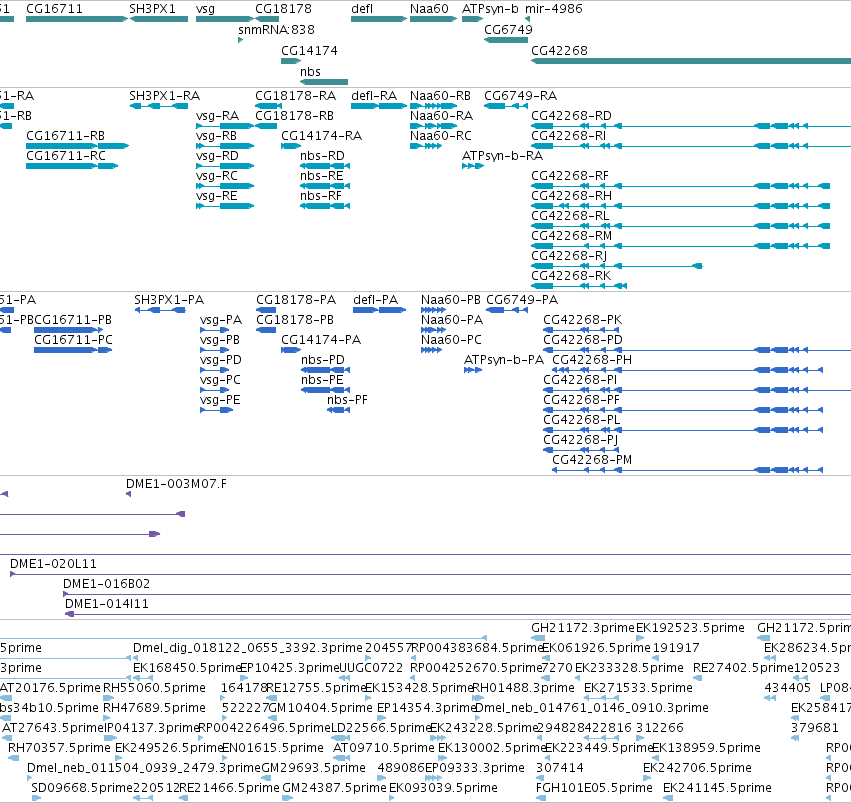Select the defl gene arrow glyph

tap(379, 19)
